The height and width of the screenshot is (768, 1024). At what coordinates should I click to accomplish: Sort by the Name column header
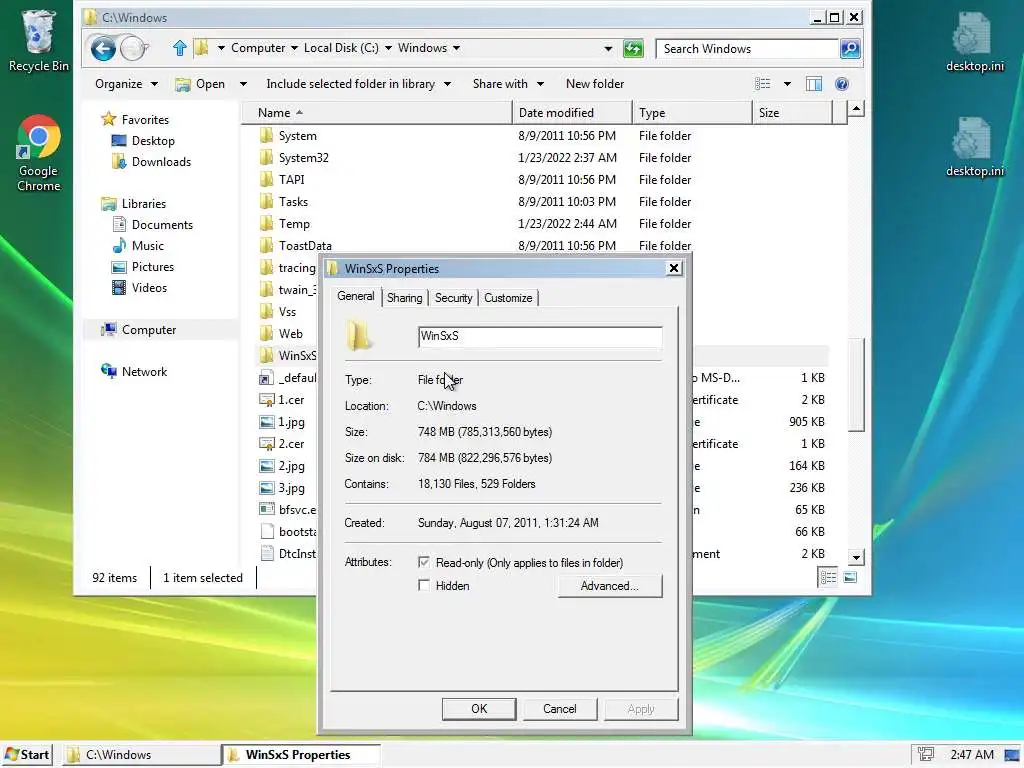(x=376, y=112)
